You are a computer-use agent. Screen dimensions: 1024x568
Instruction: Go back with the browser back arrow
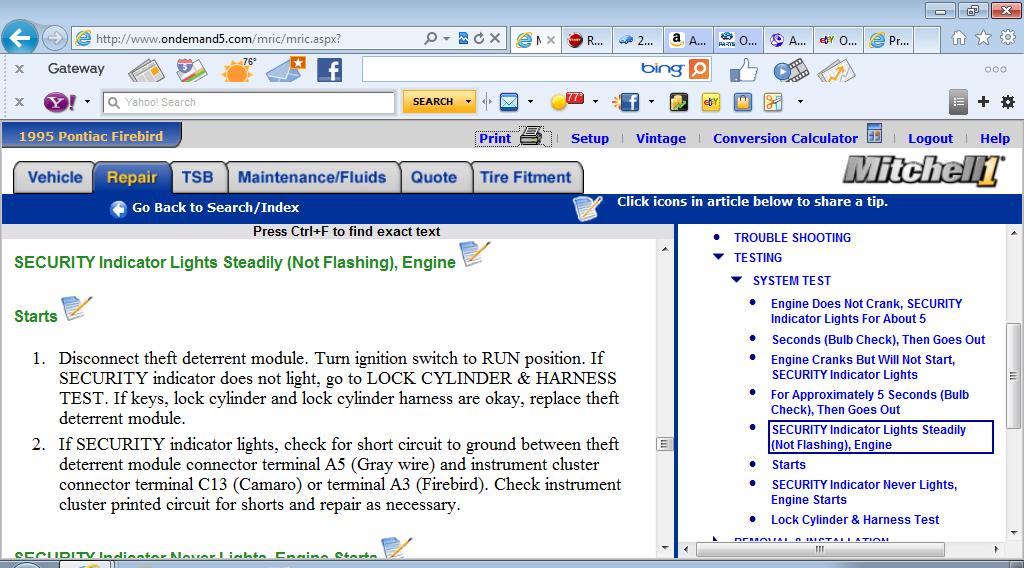point(20,38)
